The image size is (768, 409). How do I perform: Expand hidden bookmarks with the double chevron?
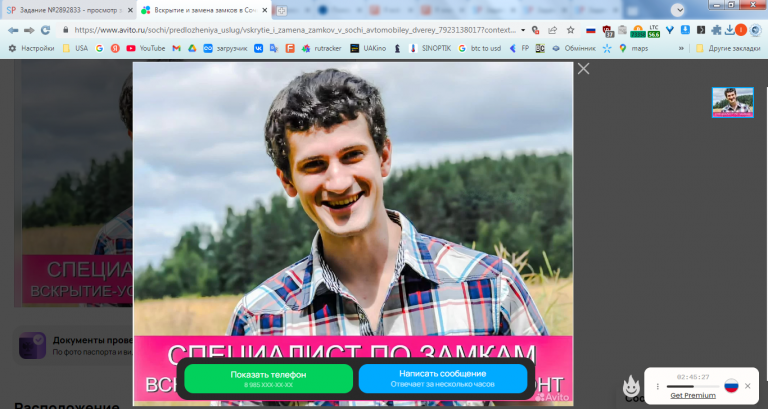tap(681, 48)
